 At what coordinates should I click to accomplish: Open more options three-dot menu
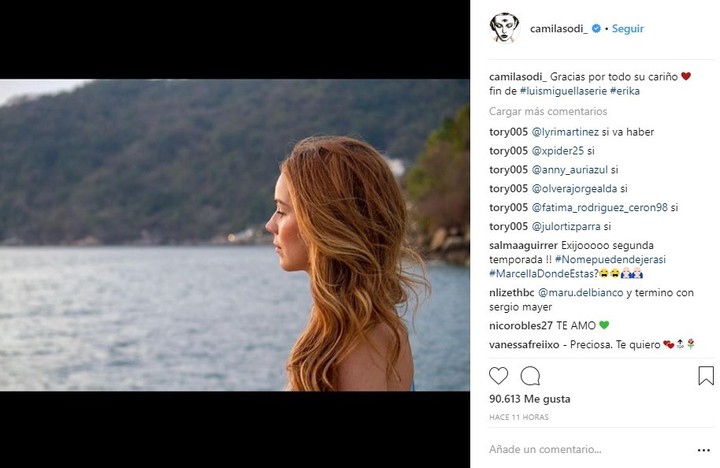pos(705,451)
